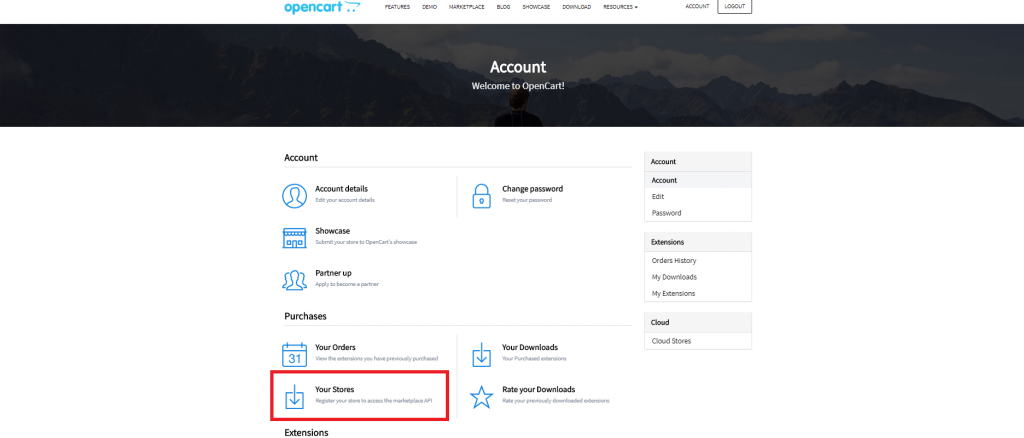1024x438 pixels.
Task: Open the Your Stores link
Action: point(334,390)
